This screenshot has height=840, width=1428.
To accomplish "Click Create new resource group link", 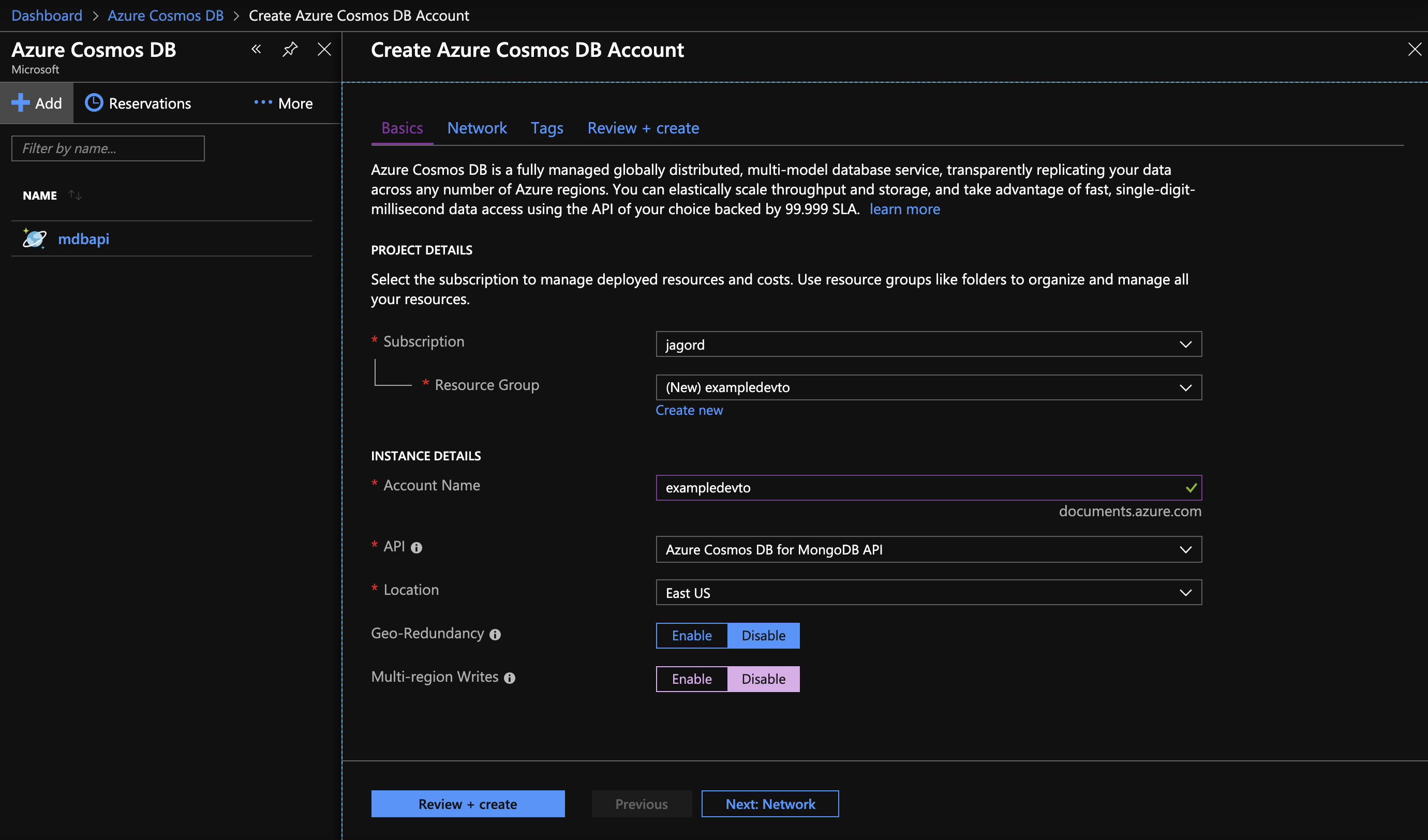I will tap(689, 410).
